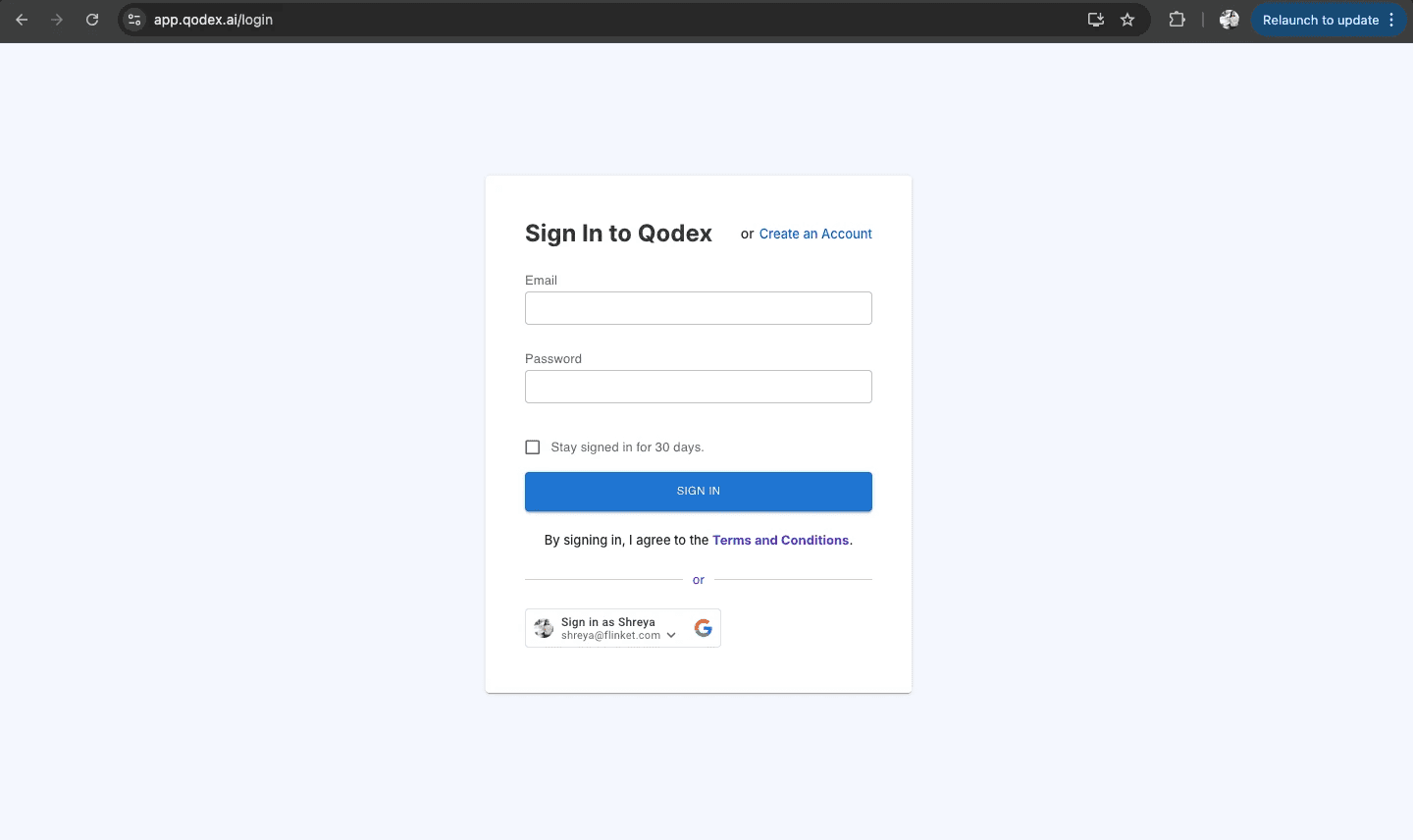Focus the address bar URL app.qodex.ai/login
The image size is (1413, 840).
point(213,20)
